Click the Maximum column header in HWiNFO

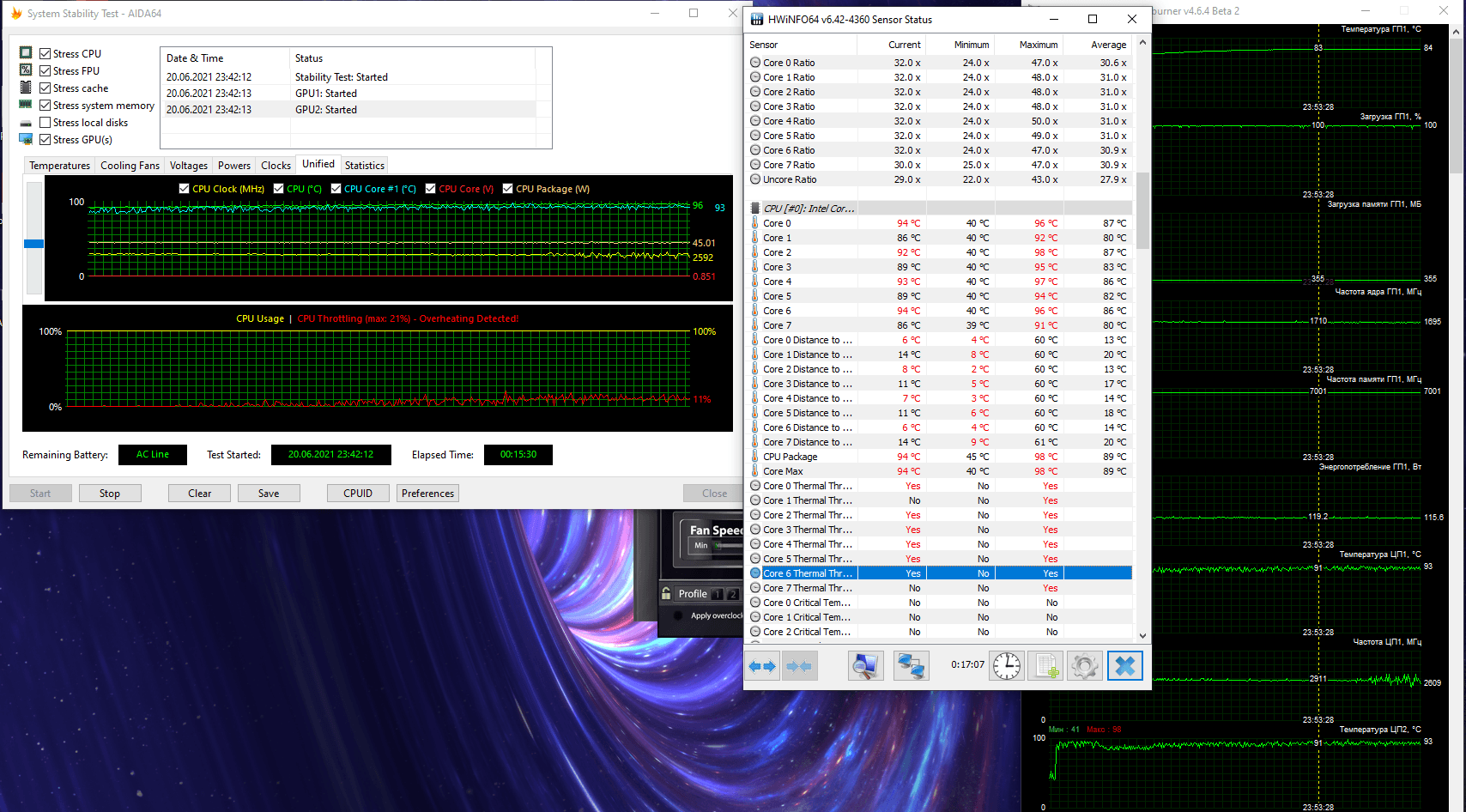click(1030, 45)
